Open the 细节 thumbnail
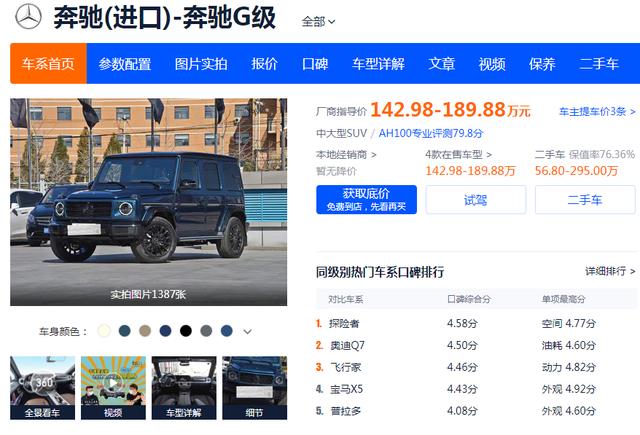 255,388
